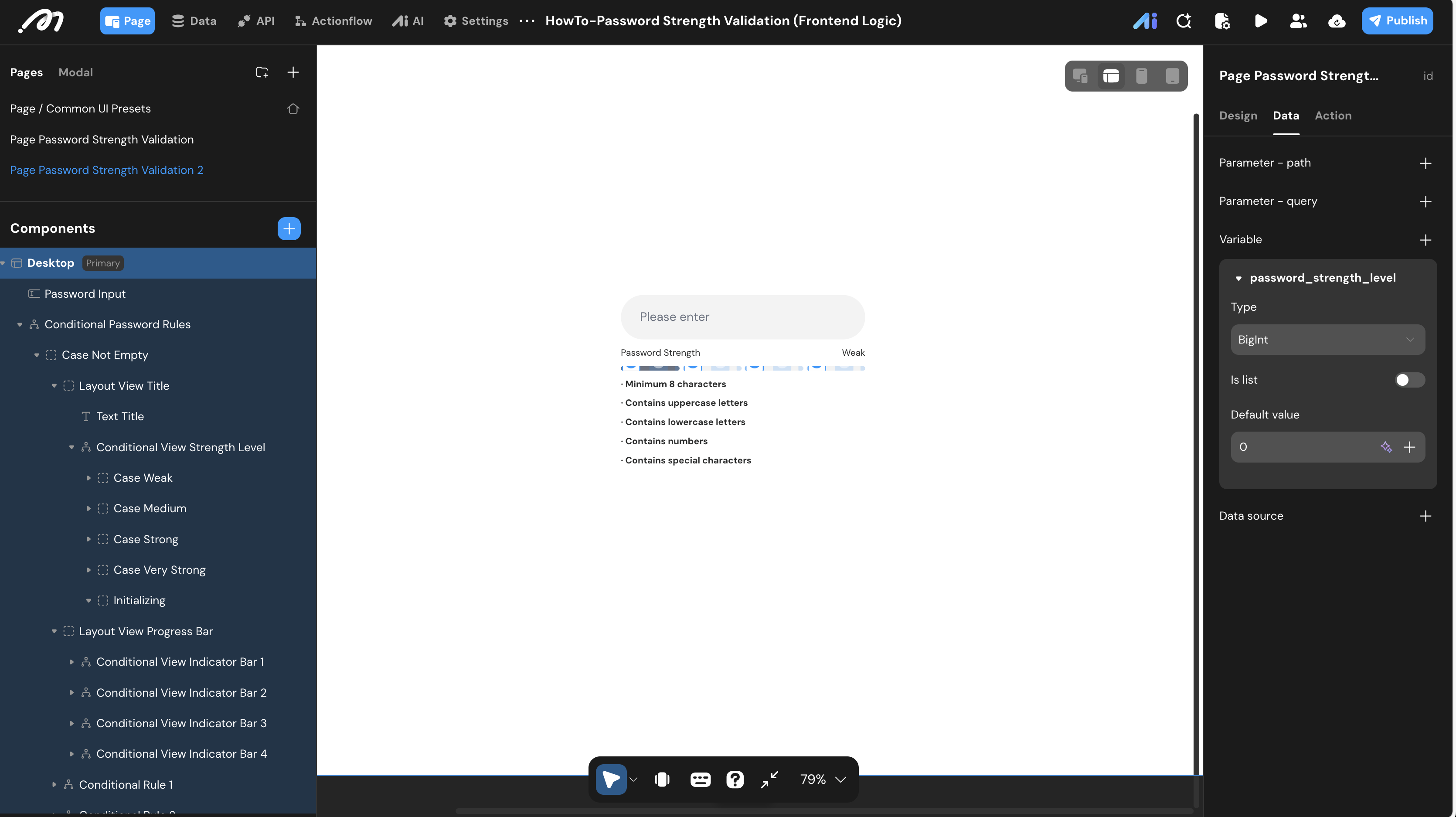Add a new Variable
Screen dimensions: 1456x817
[x=1425, y=240]
